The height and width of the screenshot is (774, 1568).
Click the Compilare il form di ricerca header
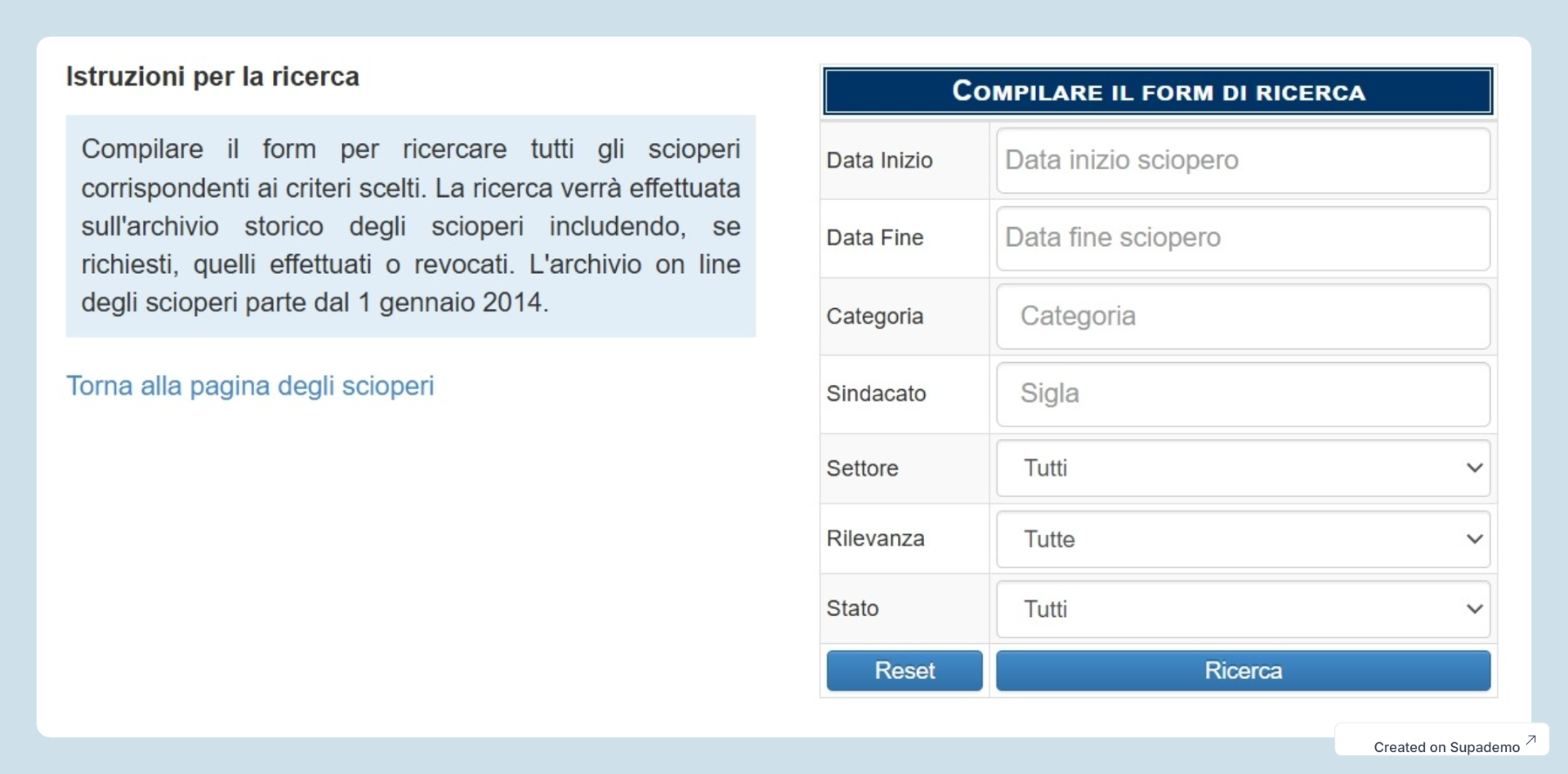tap(1157, 91)
